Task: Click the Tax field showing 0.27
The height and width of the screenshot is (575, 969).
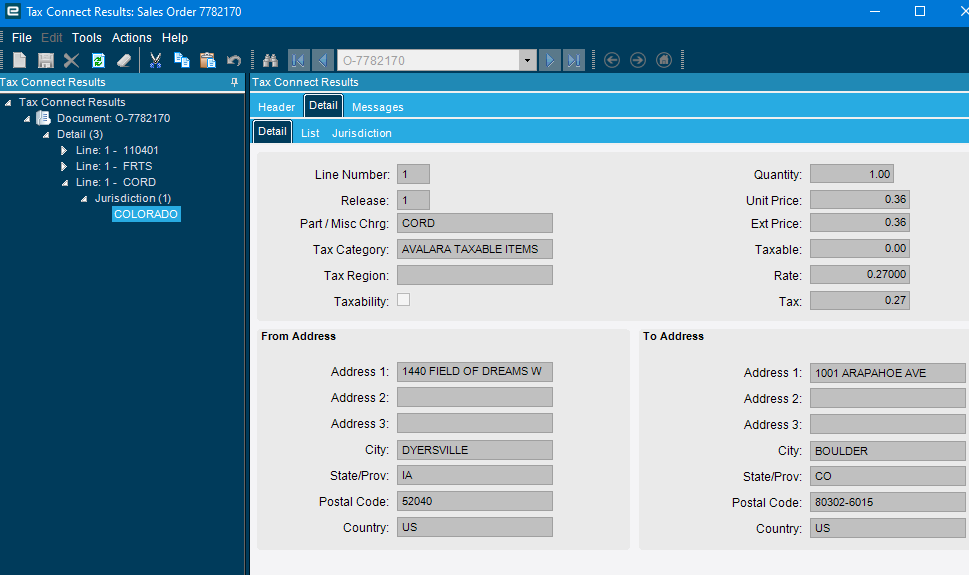Action: click(x=860, y=300)
